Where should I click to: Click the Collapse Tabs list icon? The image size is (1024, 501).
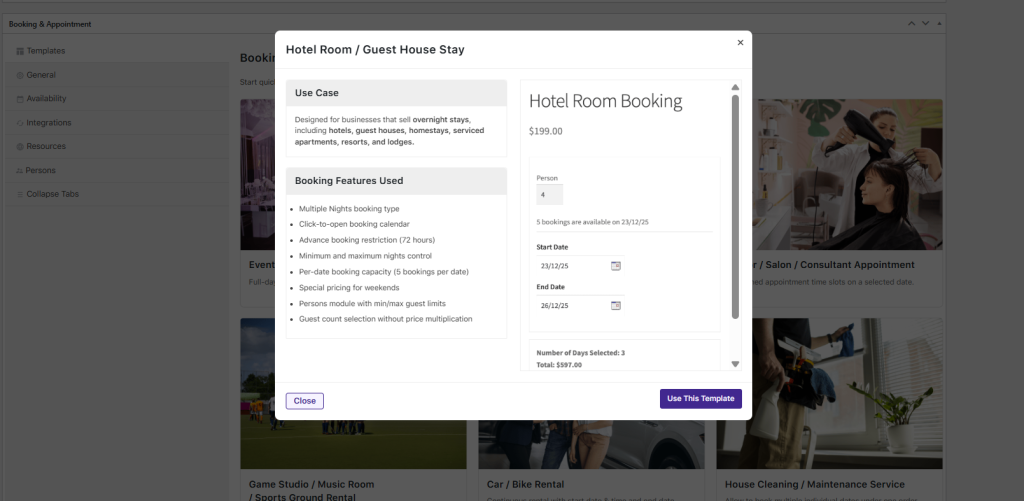tap(20, 194)
